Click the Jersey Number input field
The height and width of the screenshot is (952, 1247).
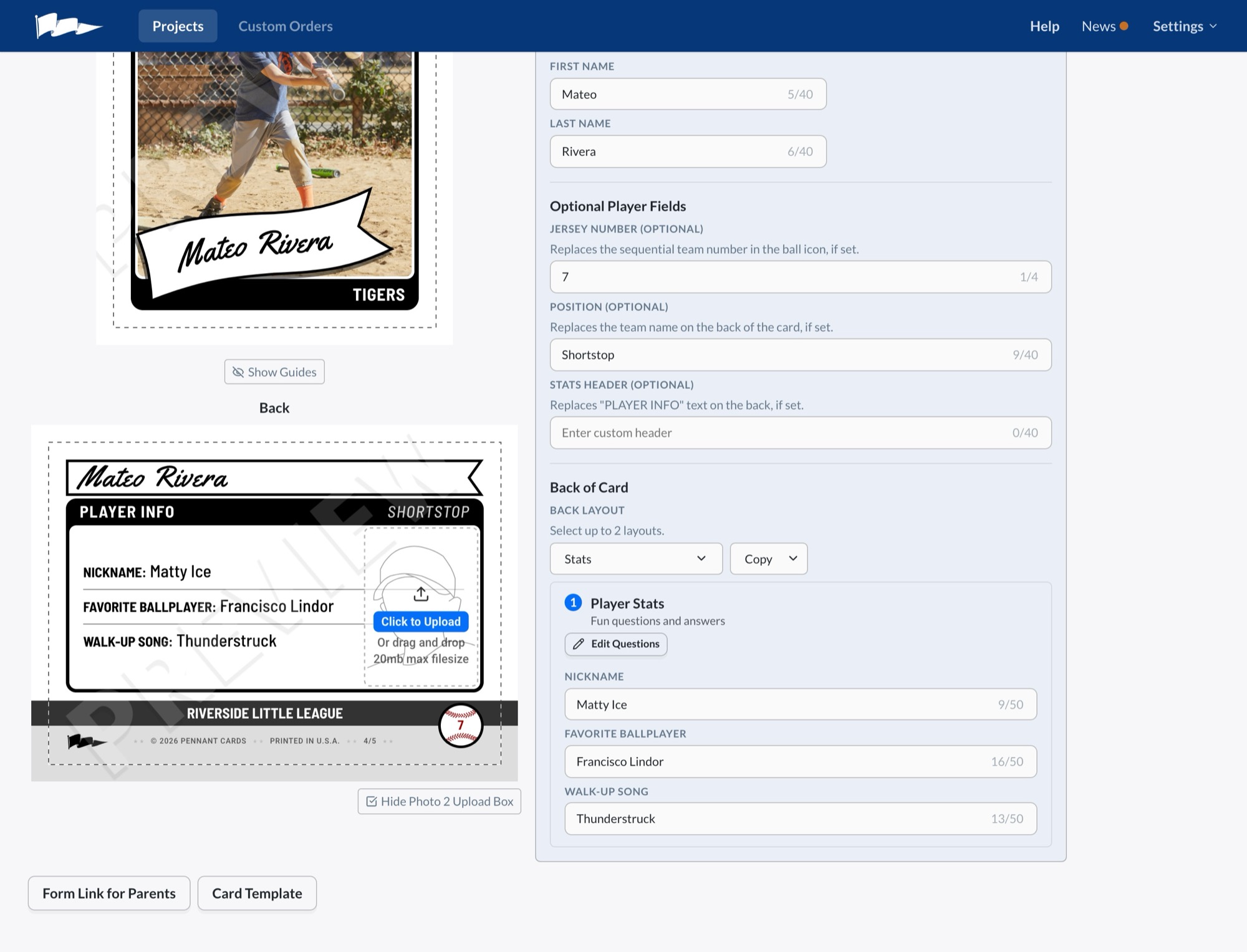click(x=801, y=277)
